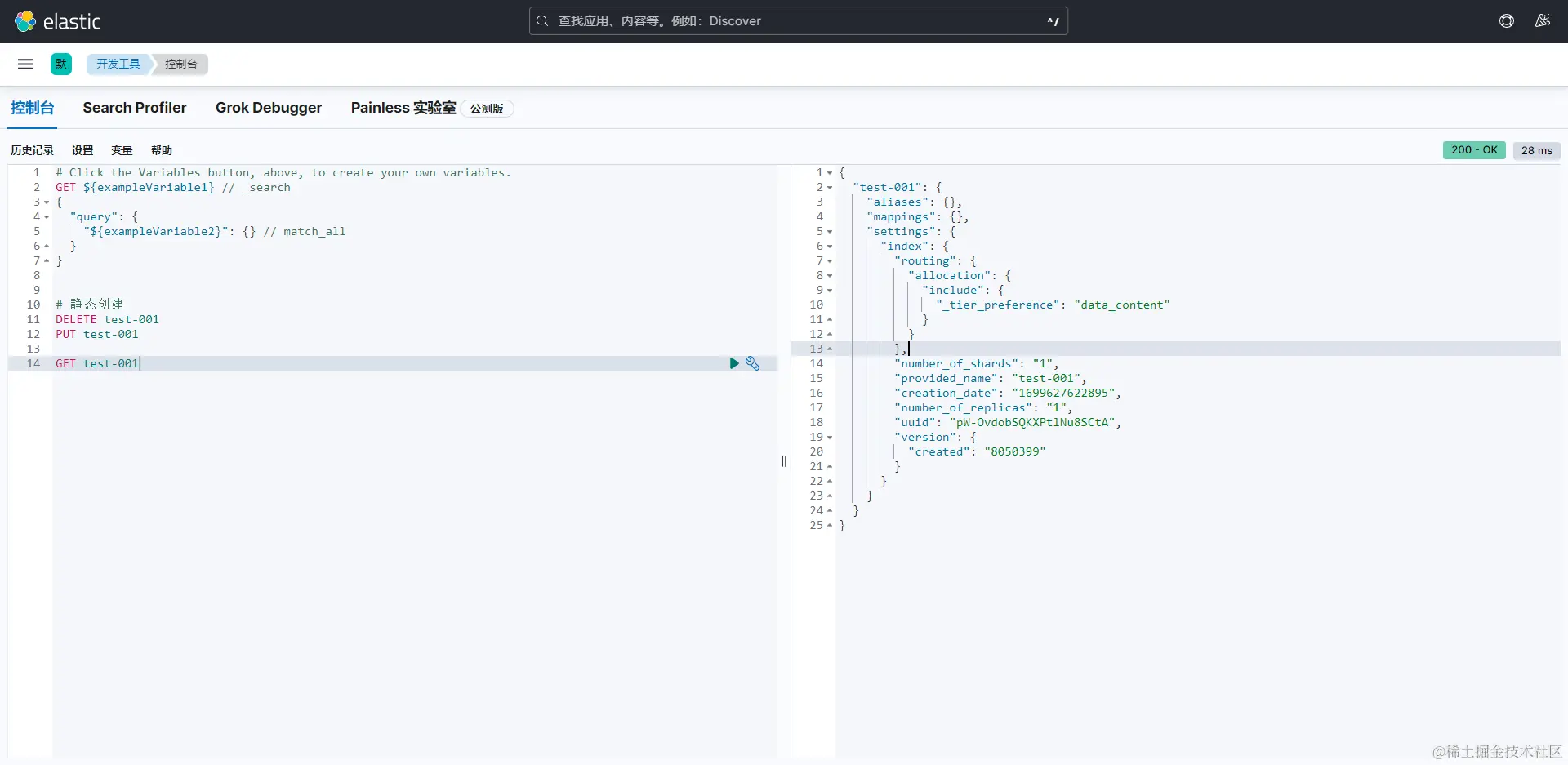
Task: Click the green space avatar icon
Action: point(61,64)
